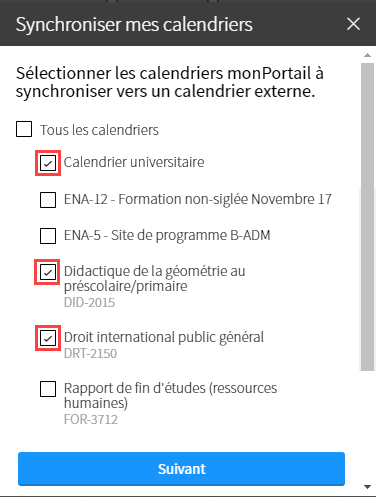The width and height of the screenshot is (376, 497).
Task: Select the Rapport de fin d'études checkbox
Action: [48, 389]
